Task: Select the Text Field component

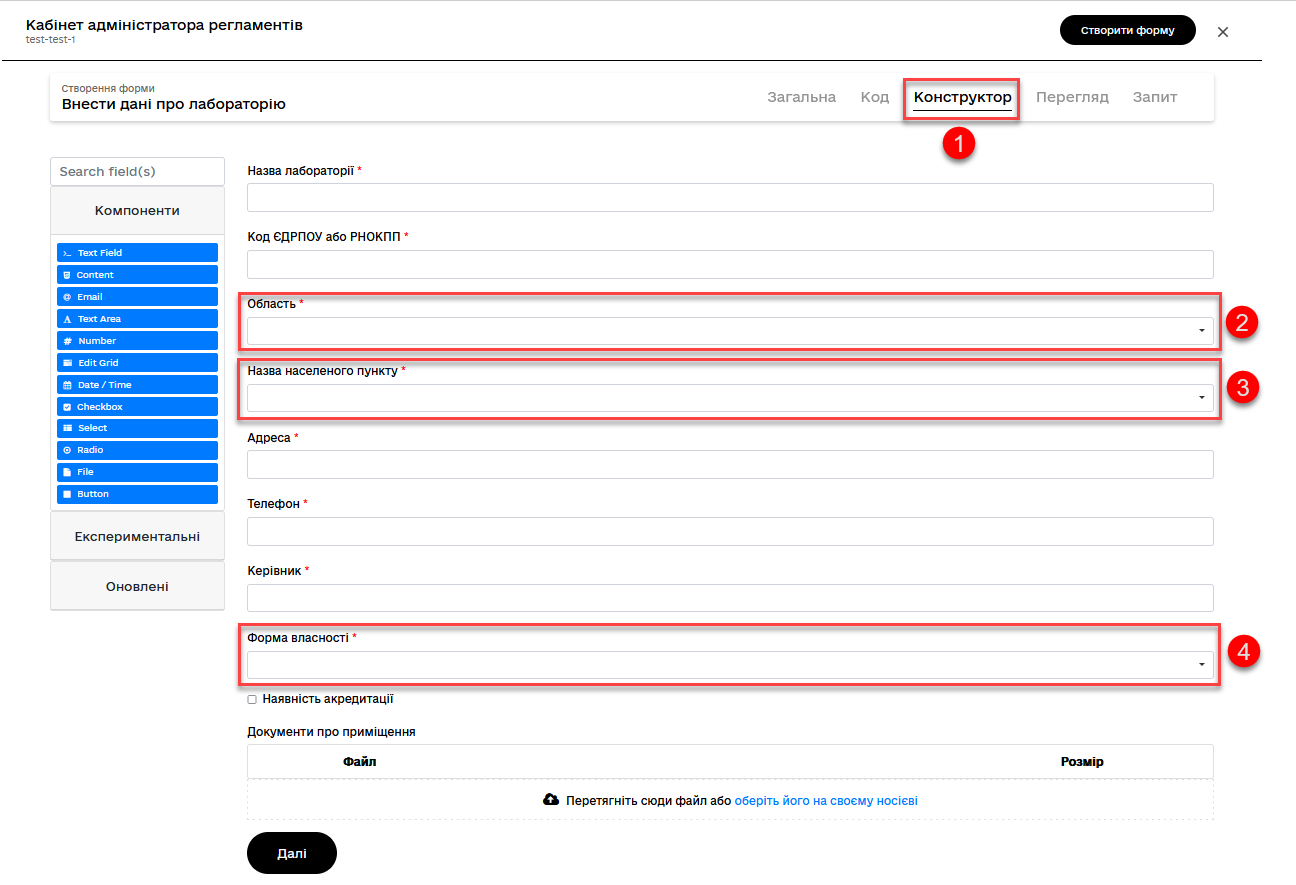Action: point(137,253)
